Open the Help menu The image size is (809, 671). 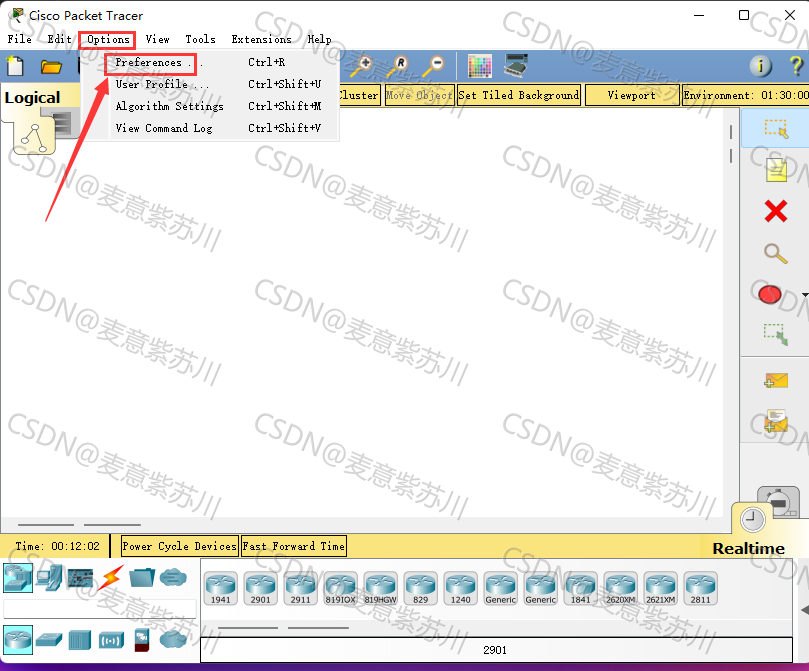319,39
